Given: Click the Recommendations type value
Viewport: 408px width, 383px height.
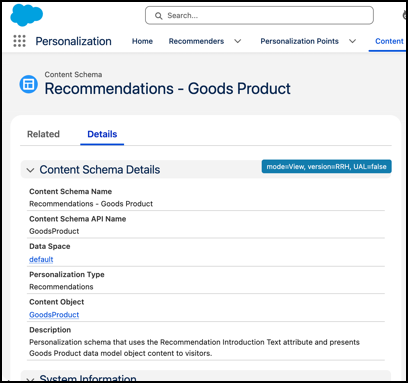Looking at the screenshot, I should (x=61, y=287).
